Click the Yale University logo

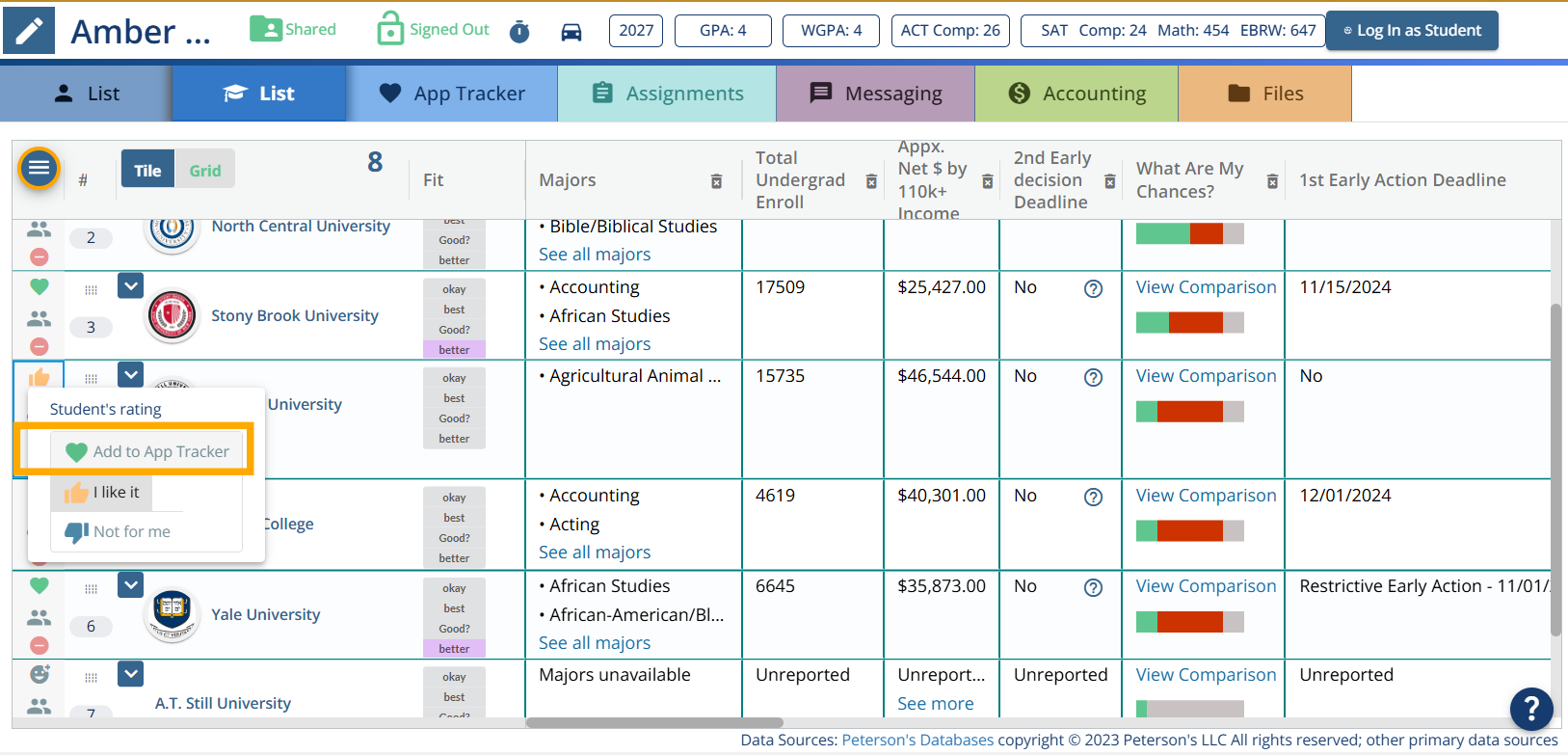[x=172, y=613]
